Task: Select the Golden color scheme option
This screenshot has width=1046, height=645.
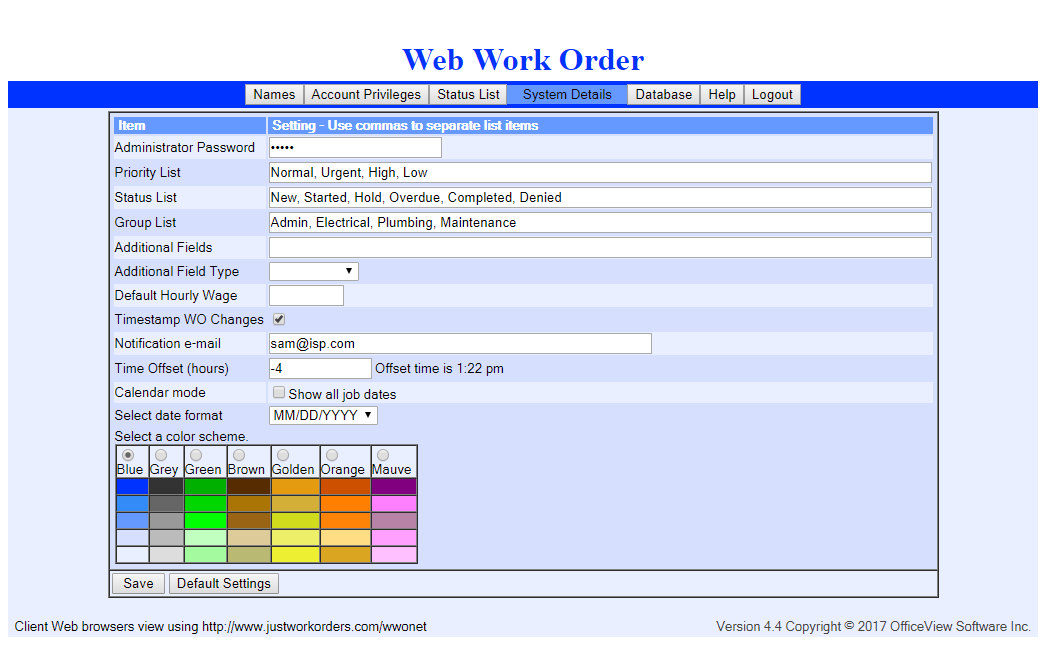Action: click(x=282, y=455)
